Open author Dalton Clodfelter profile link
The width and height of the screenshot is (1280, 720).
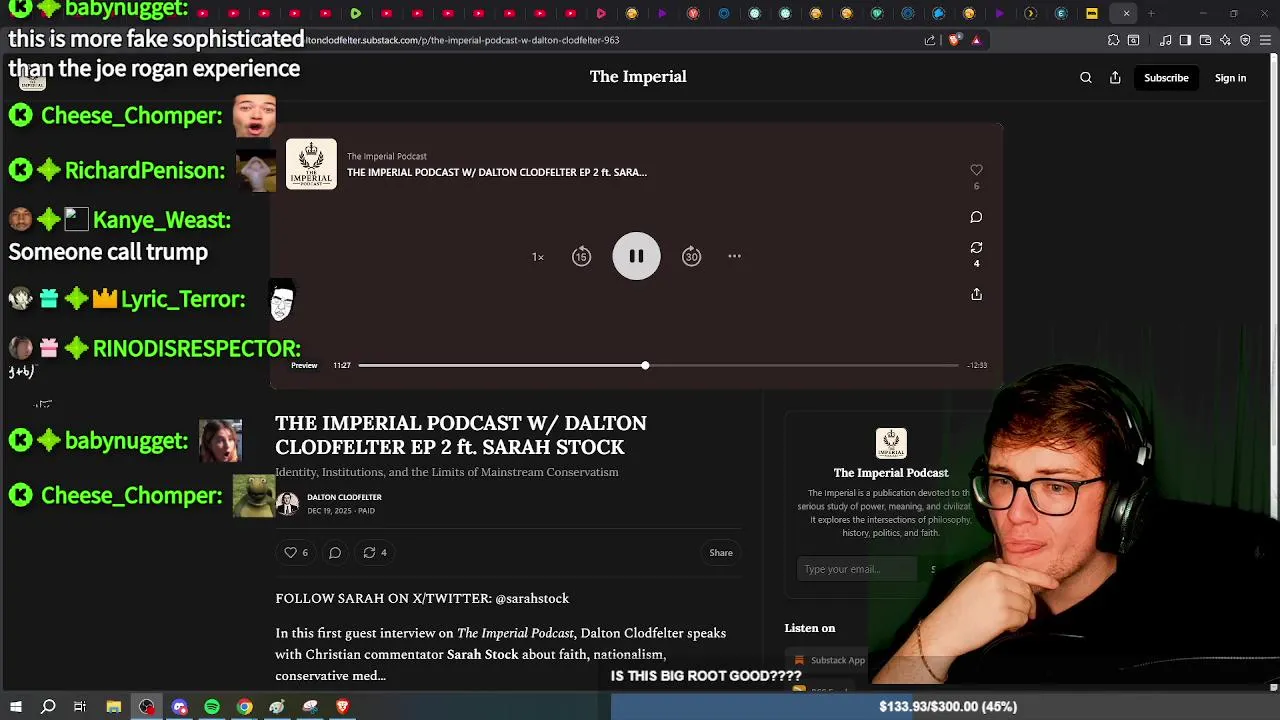344,497
